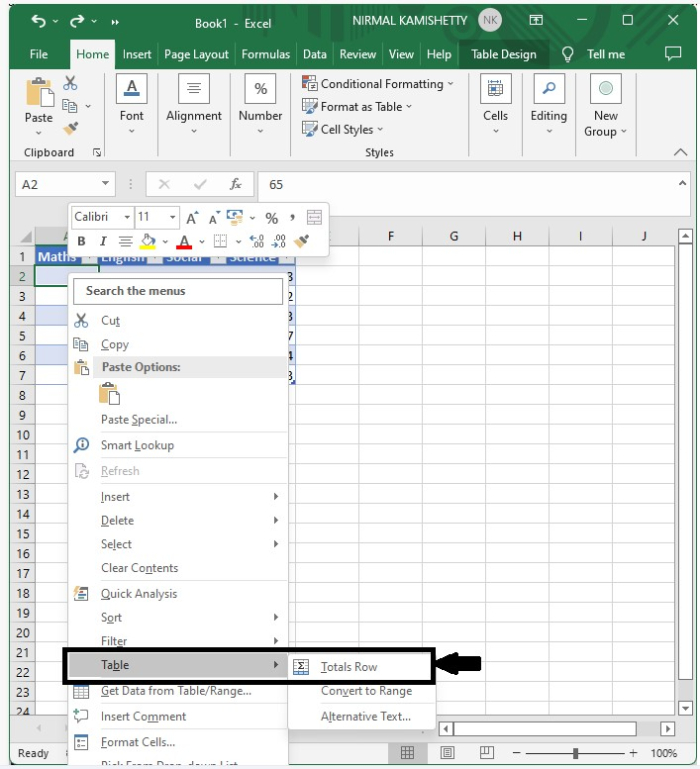Open the Comments speech bubble icon
This screenshot has height=769, width=700.
(x=673, y=53)
